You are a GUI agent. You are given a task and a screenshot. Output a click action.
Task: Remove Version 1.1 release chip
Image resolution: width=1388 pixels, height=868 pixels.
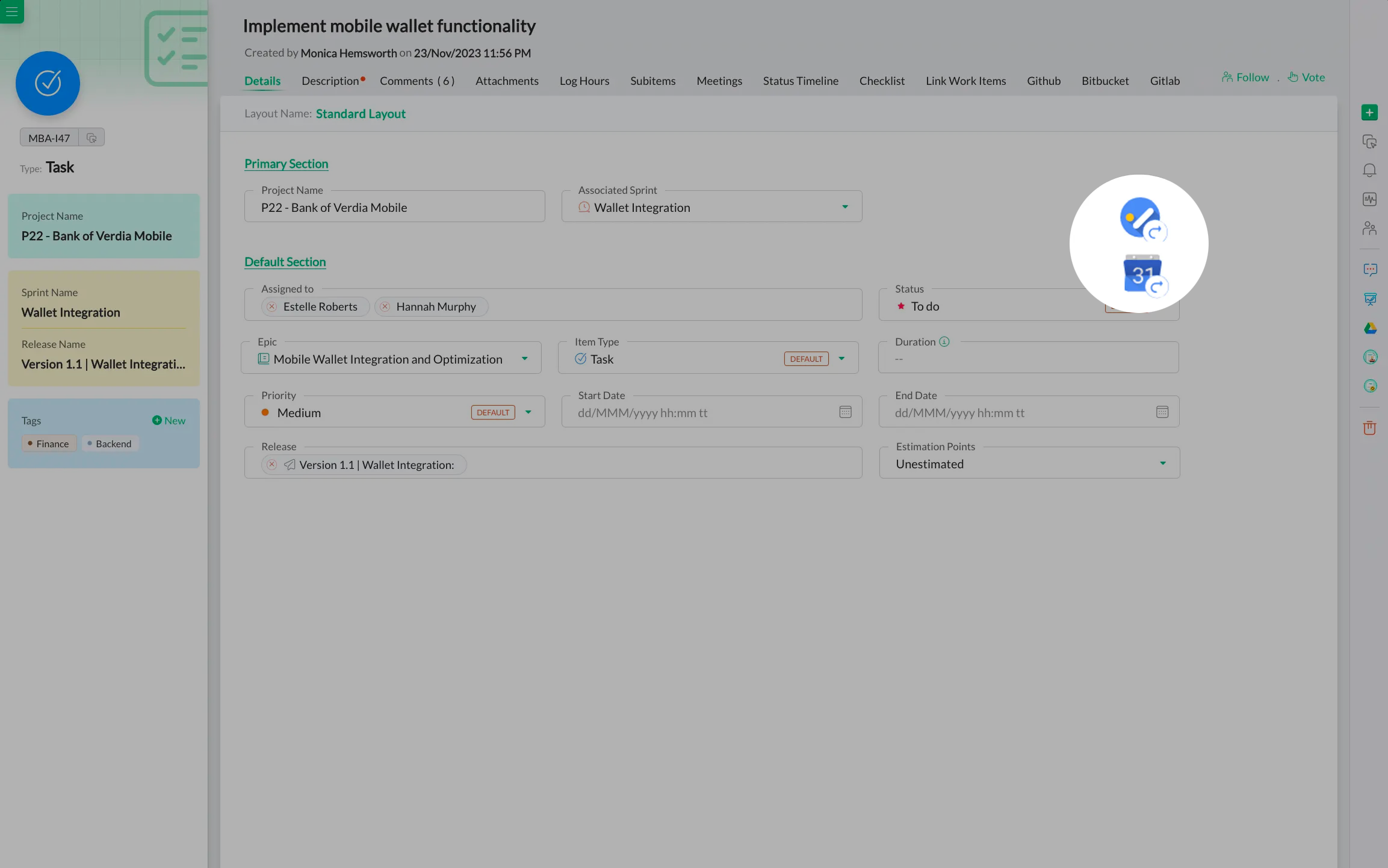(x=272, y=465)
